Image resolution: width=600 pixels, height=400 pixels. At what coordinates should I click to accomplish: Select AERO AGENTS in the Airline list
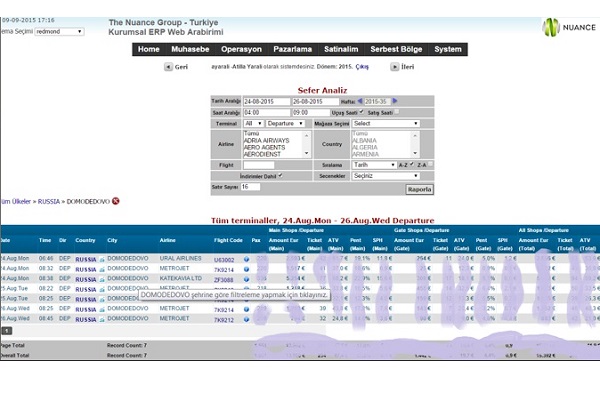click(264, 147)
